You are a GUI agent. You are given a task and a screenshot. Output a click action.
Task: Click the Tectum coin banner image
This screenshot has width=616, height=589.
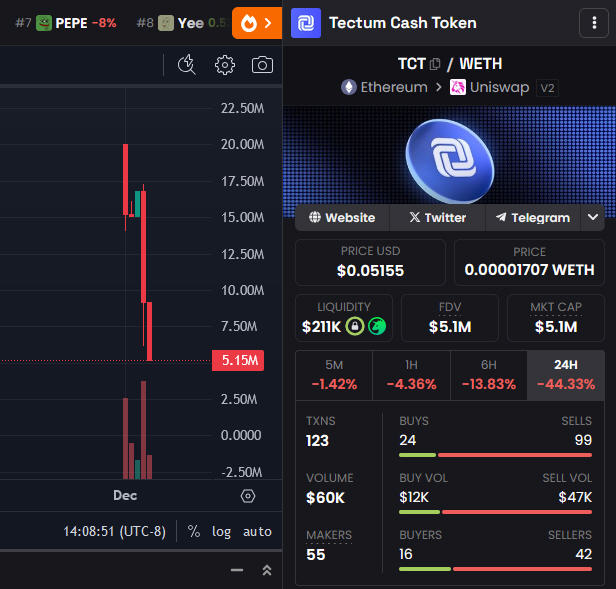(449, 161)
